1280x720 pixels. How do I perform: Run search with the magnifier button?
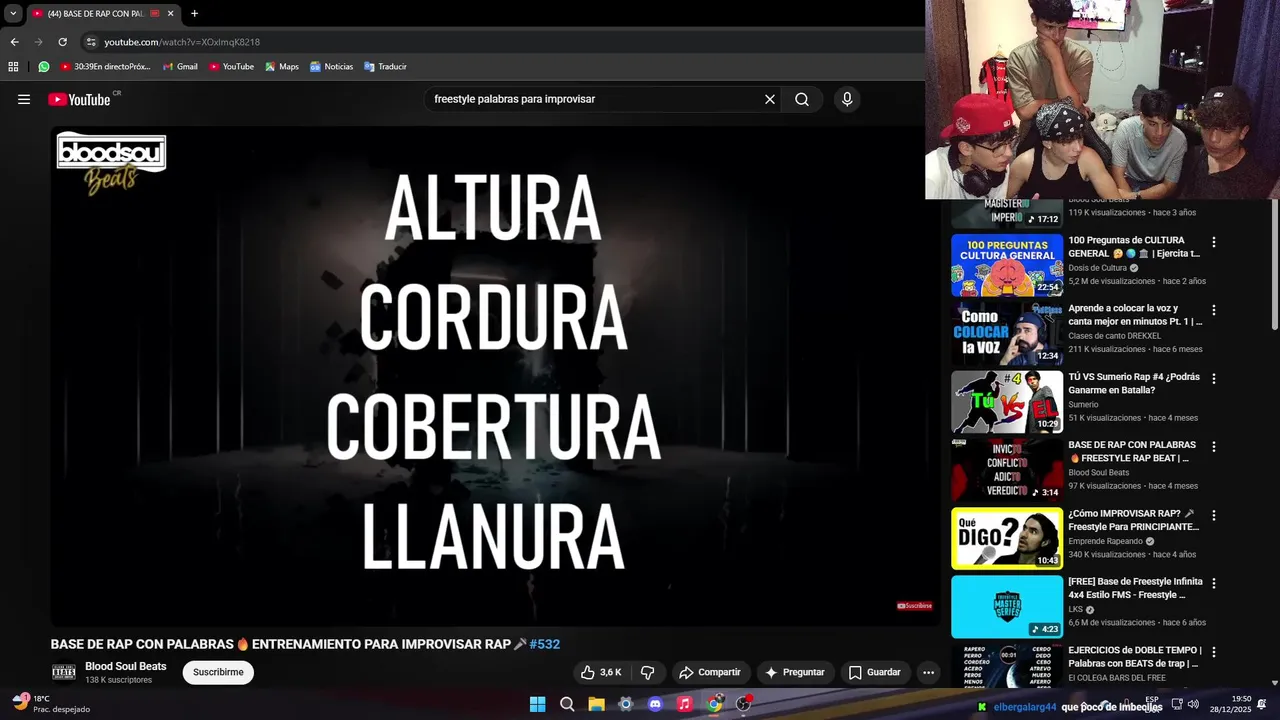click(802, 99)
